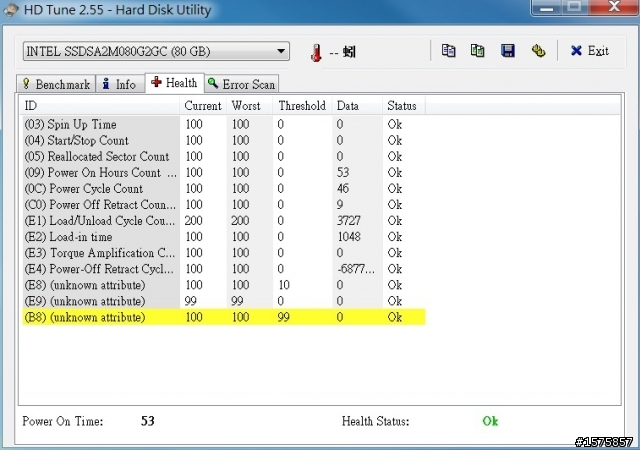Minimize the HD Tune window

tap(546, 7)
